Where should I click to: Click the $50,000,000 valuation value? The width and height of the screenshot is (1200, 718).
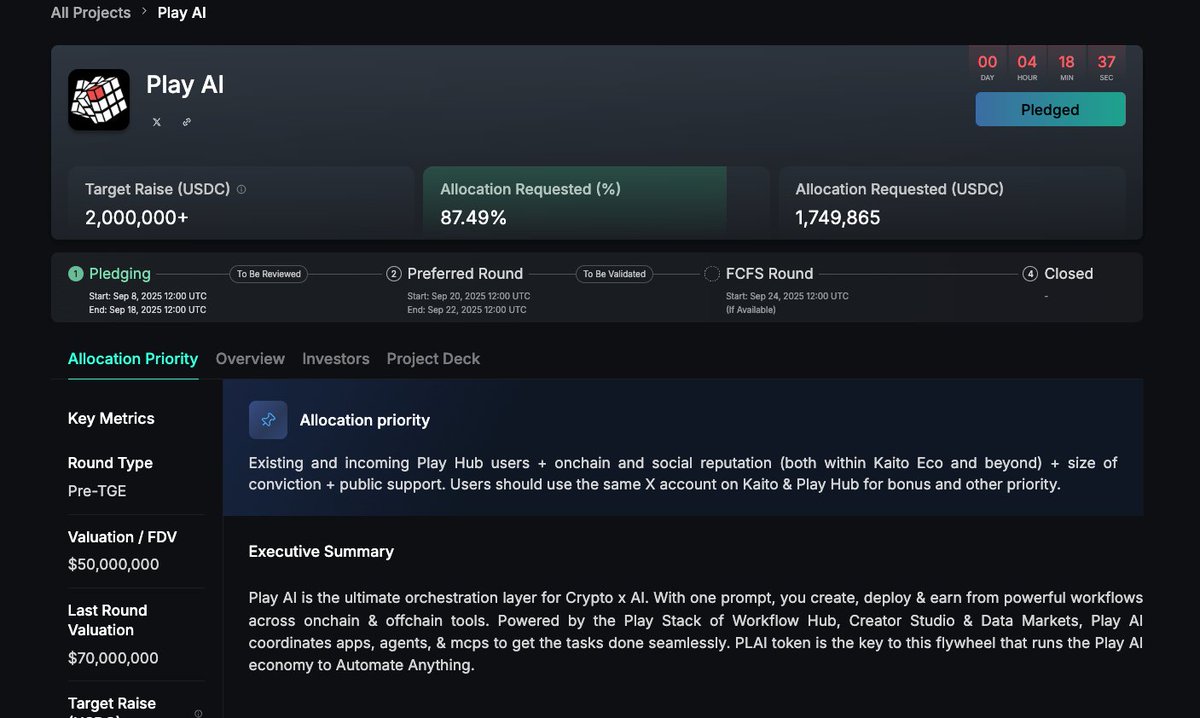[113, 564]
